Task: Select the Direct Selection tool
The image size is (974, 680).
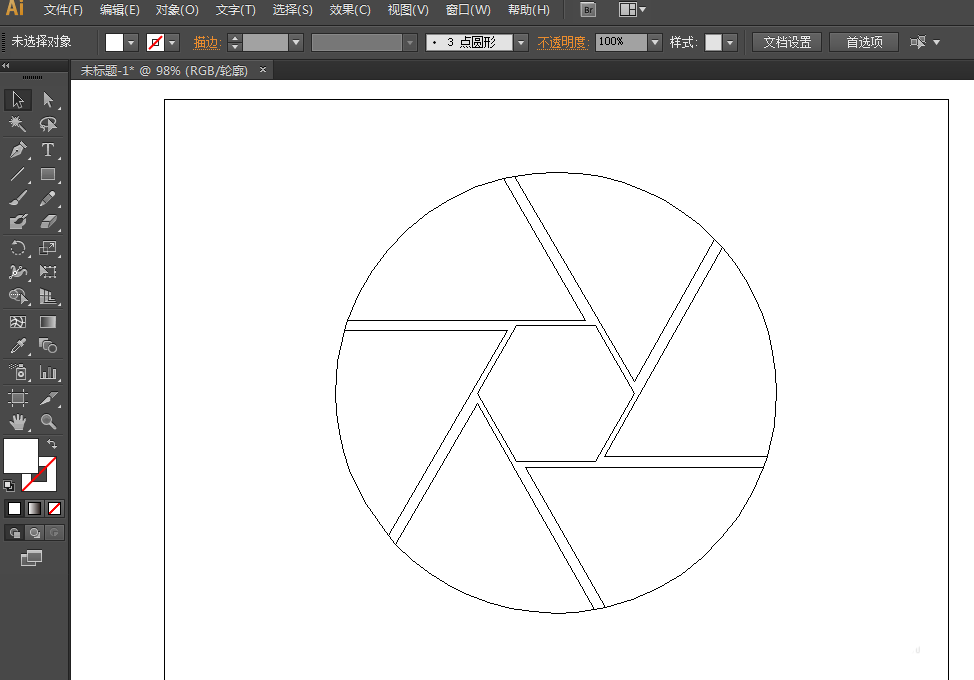Action: [48, 100]
